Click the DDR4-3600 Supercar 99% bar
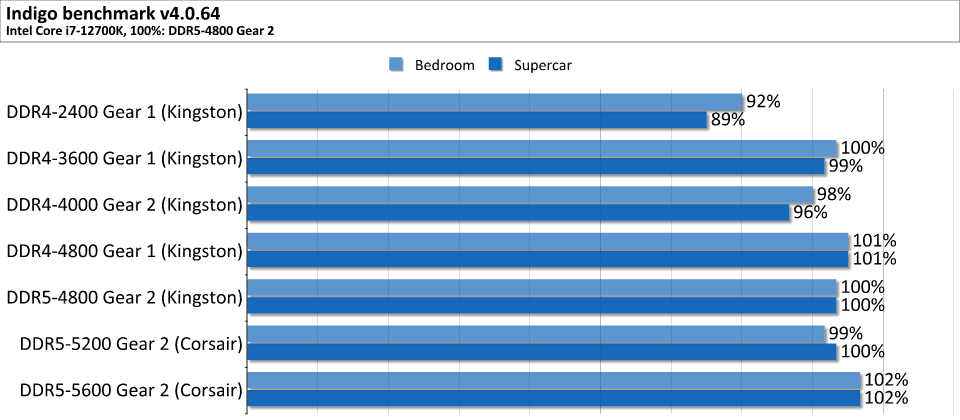The image size is (960, 420). [536, 167]
